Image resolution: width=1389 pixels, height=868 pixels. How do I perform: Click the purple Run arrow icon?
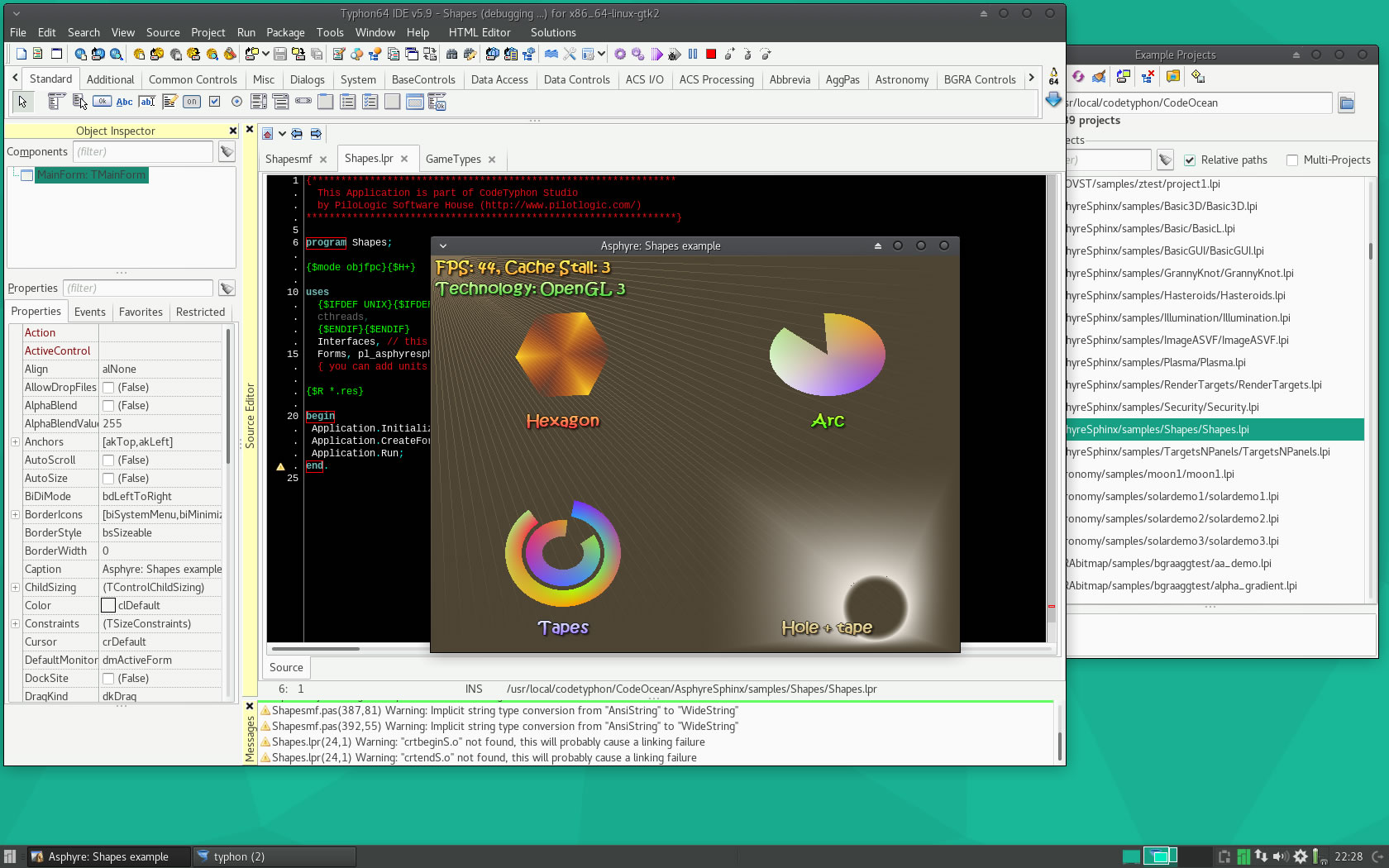click(x=656, y=54)
